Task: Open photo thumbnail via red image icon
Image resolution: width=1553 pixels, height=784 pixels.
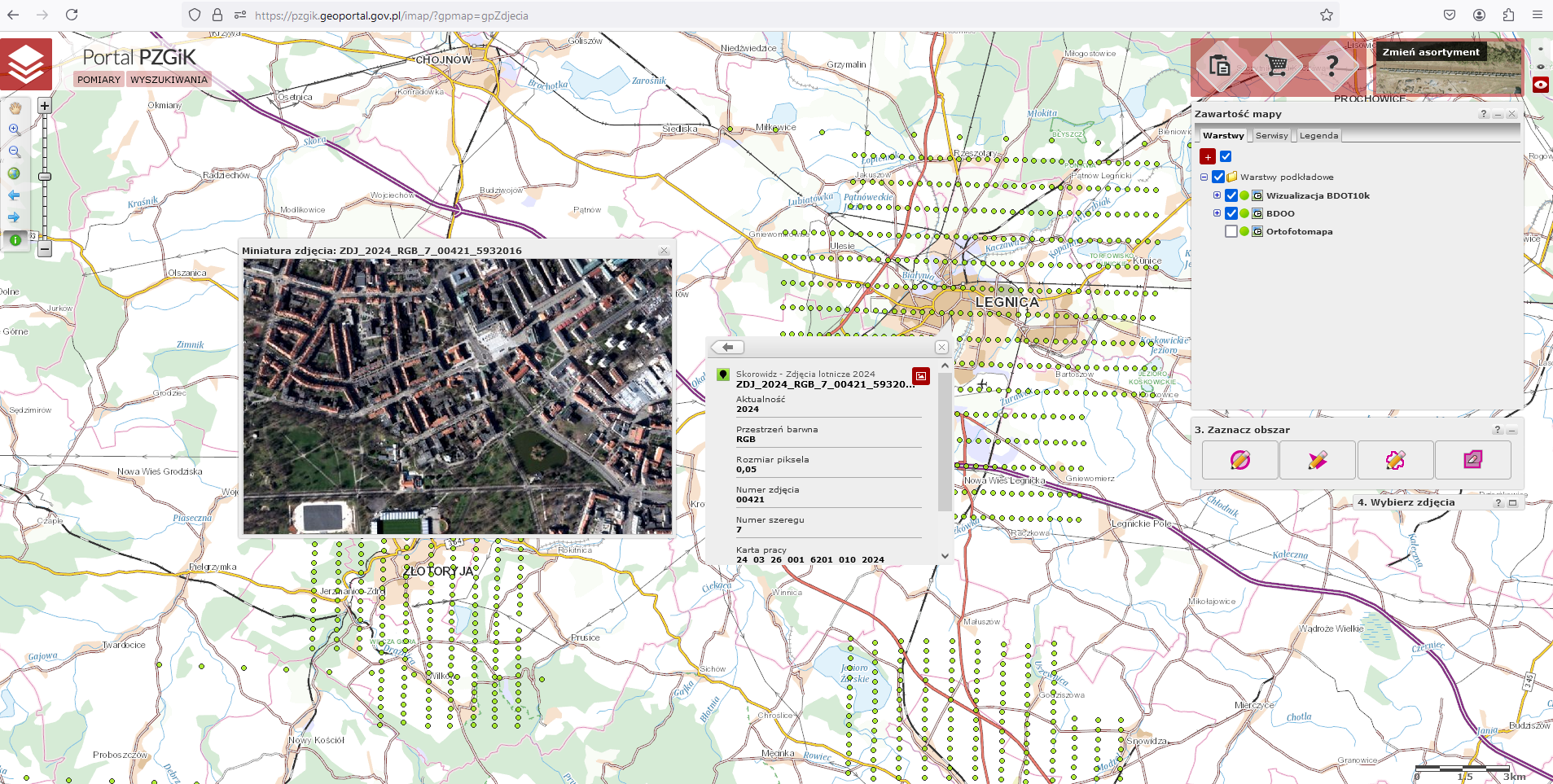Action: pos(920,375)
